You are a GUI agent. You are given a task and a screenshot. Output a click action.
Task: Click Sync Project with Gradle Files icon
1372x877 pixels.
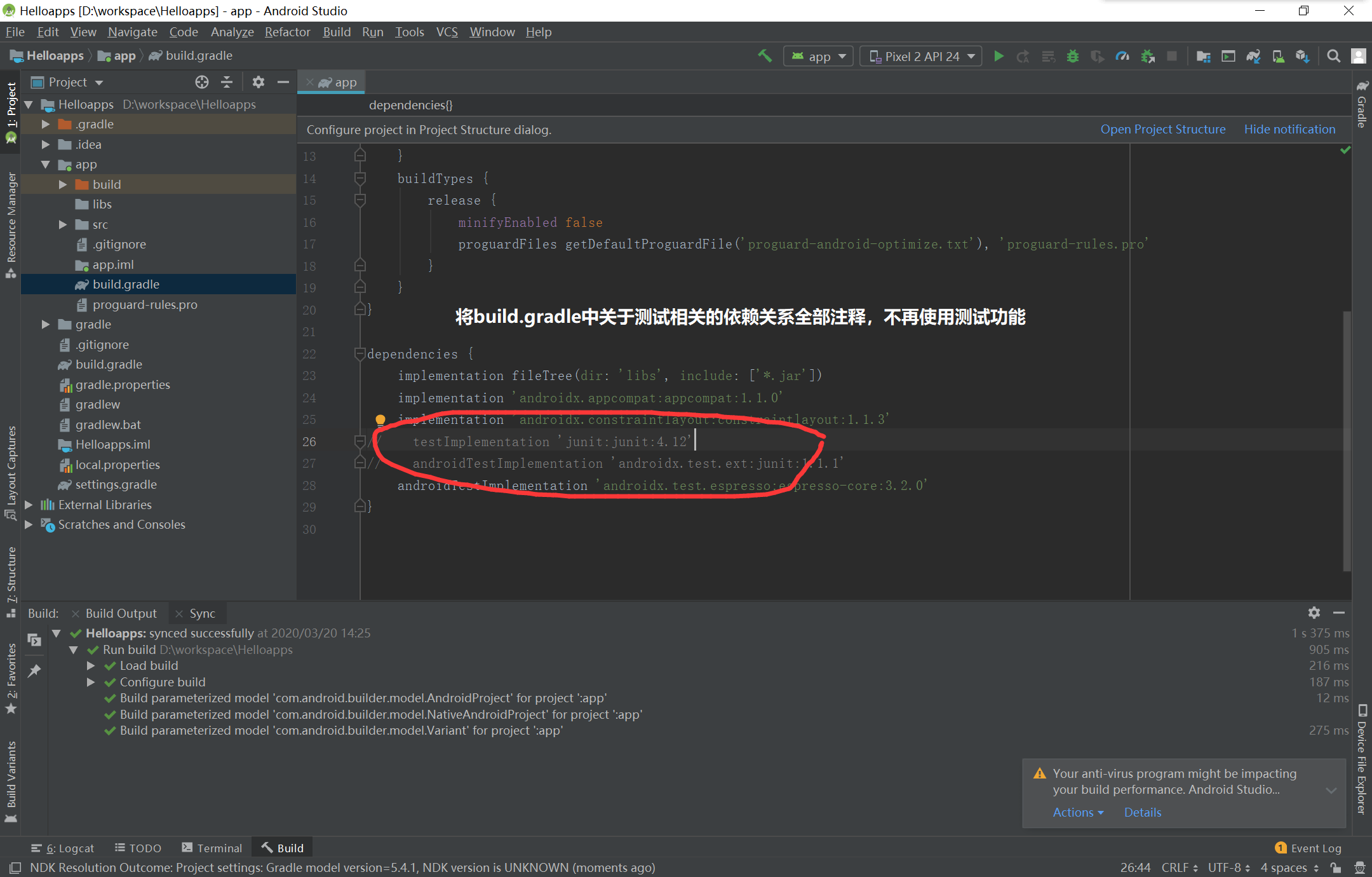1253,57
